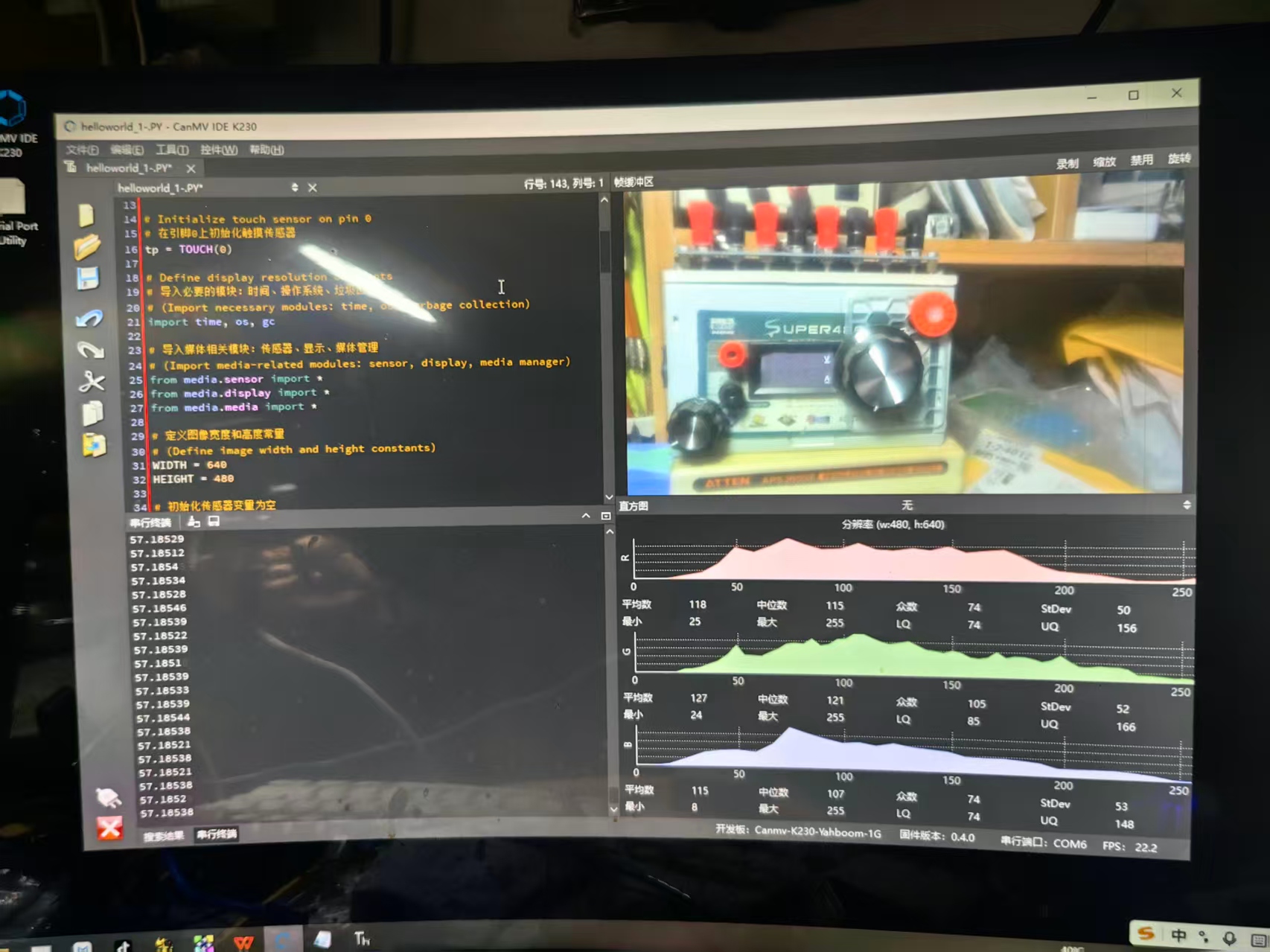Click the code editor scroll up arrow
The height and width of the screenshot is (952, 1270).
click(604, 200)
